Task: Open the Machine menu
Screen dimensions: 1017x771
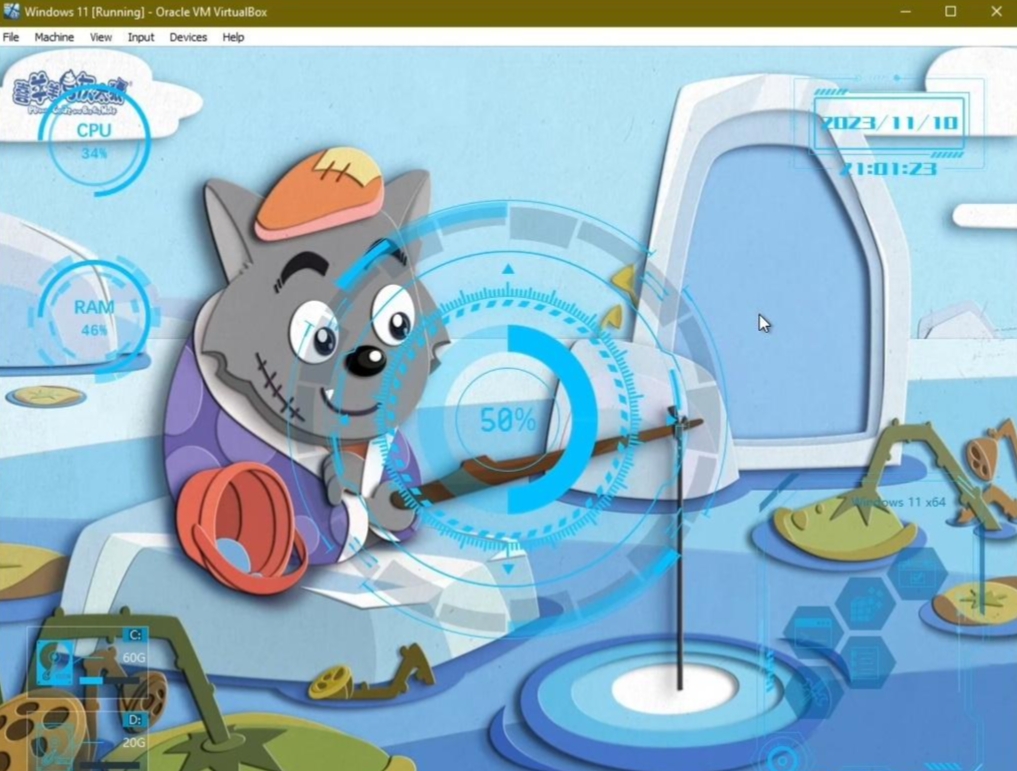Action: [x=54, y=37]
